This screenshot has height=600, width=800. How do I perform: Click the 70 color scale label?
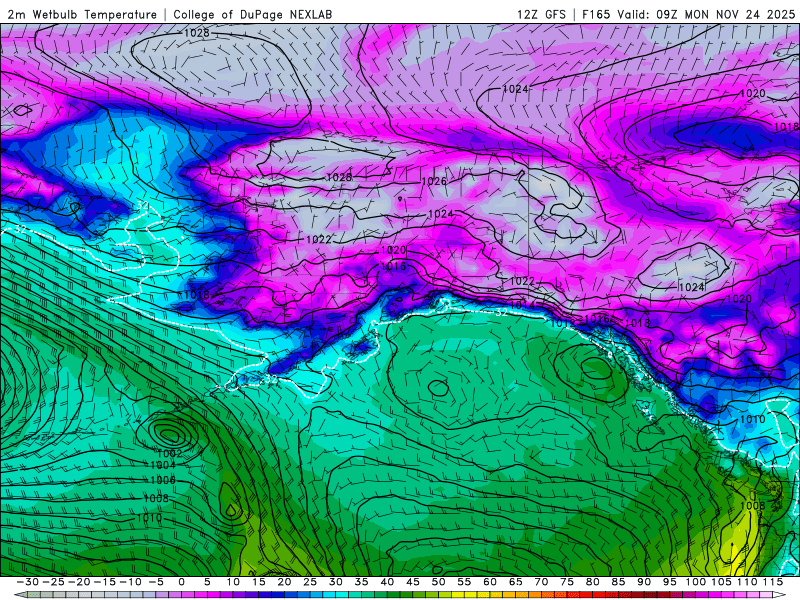tap(541, 582)
